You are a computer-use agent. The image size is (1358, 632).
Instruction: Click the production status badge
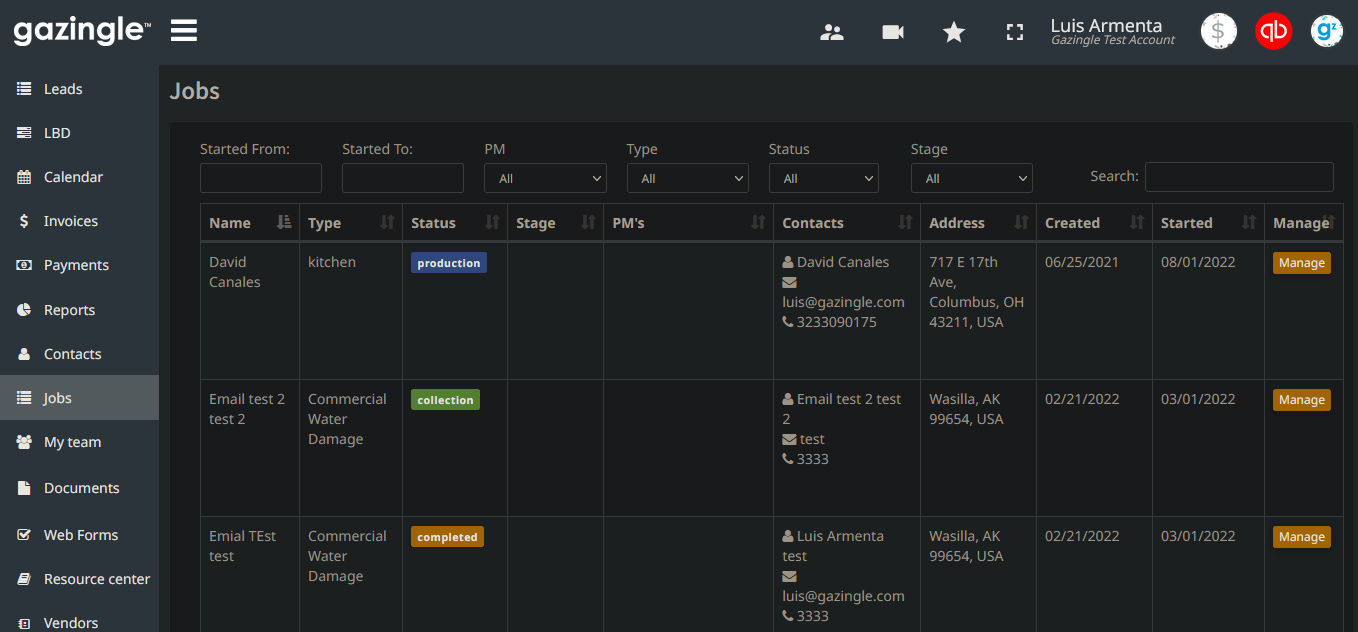coord(448,262)
